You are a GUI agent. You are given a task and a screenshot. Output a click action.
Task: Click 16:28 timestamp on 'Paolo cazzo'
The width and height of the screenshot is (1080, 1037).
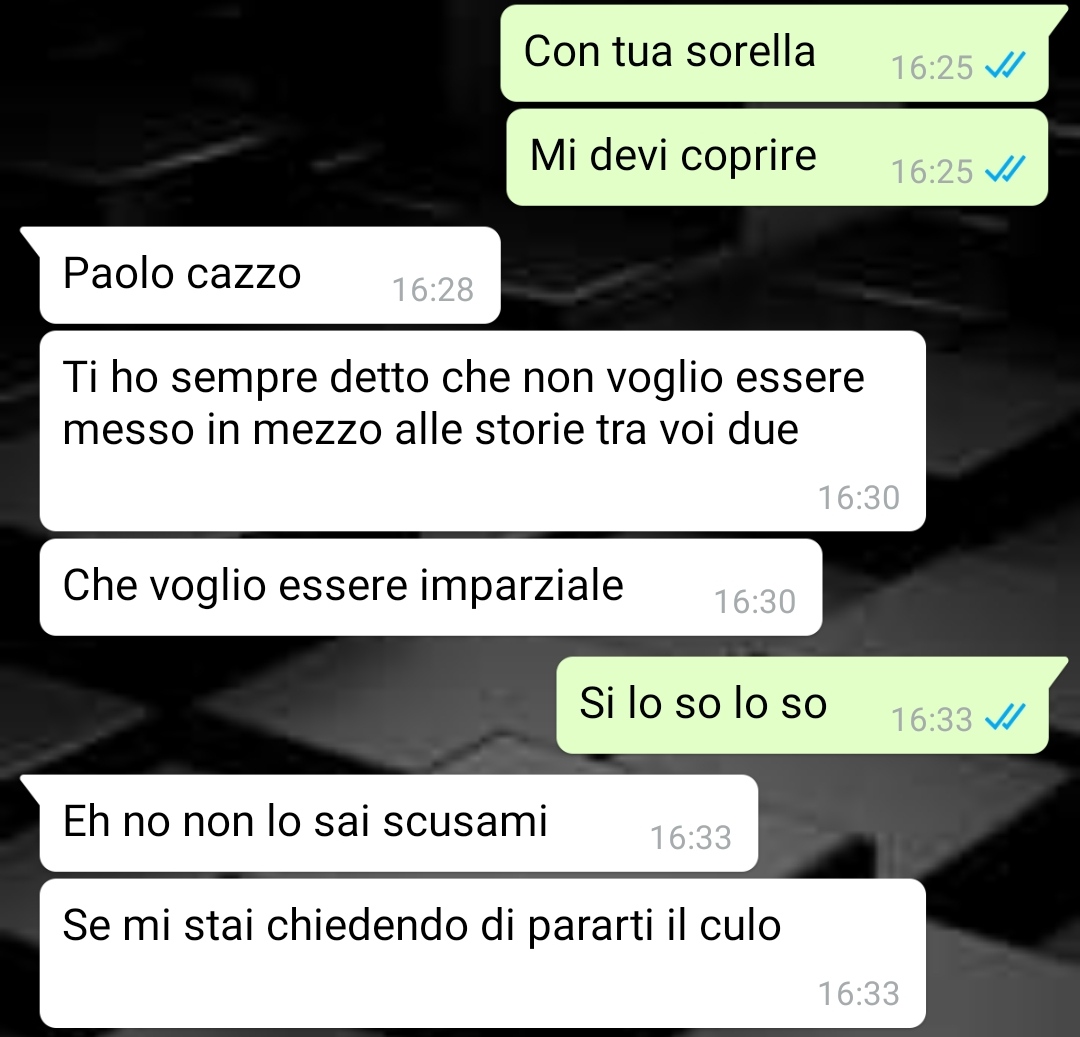433,290
